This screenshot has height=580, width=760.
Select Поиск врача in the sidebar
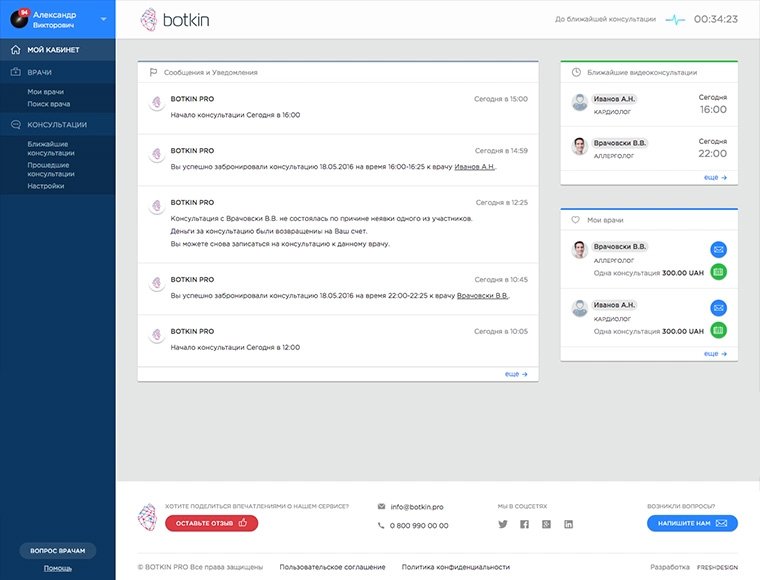click(x=49, y=104)
